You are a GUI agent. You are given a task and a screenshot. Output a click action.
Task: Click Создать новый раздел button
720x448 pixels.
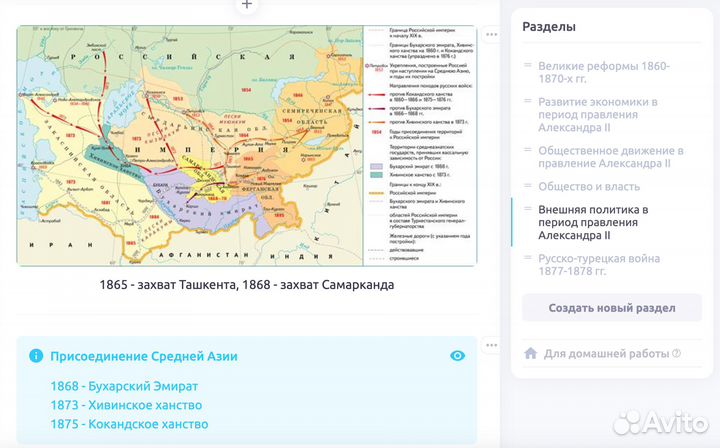coord(612,308)
